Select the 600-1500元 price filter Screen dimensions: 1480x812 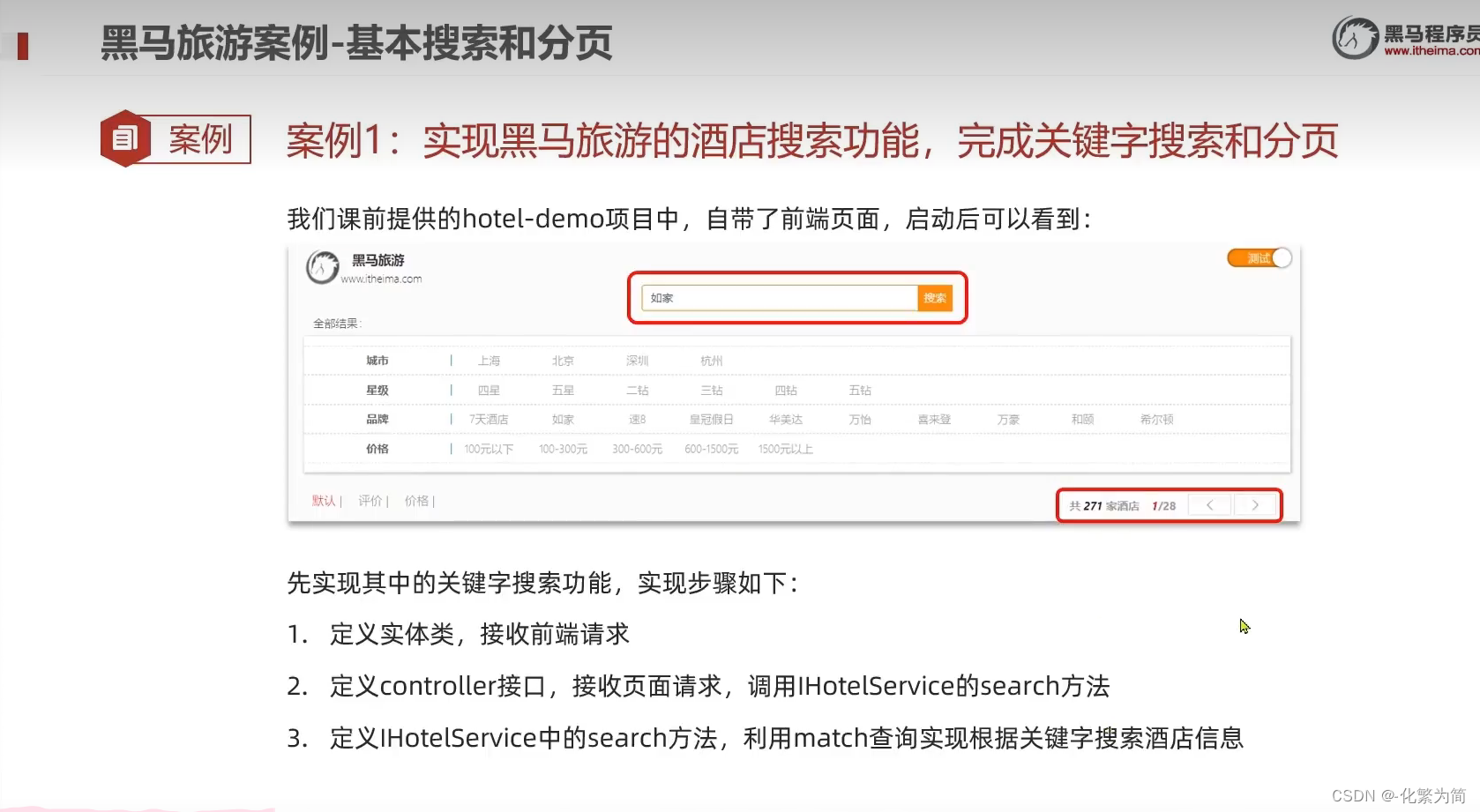(x=711, y=449)
